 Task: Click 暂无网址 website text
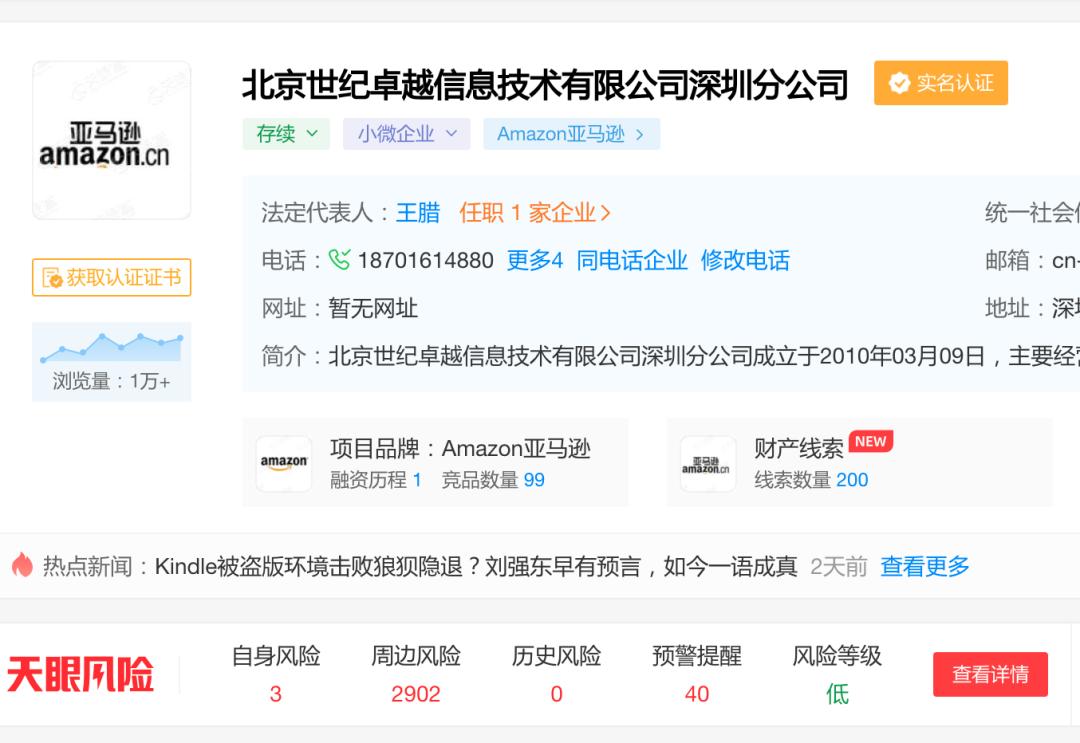point(373,308)
